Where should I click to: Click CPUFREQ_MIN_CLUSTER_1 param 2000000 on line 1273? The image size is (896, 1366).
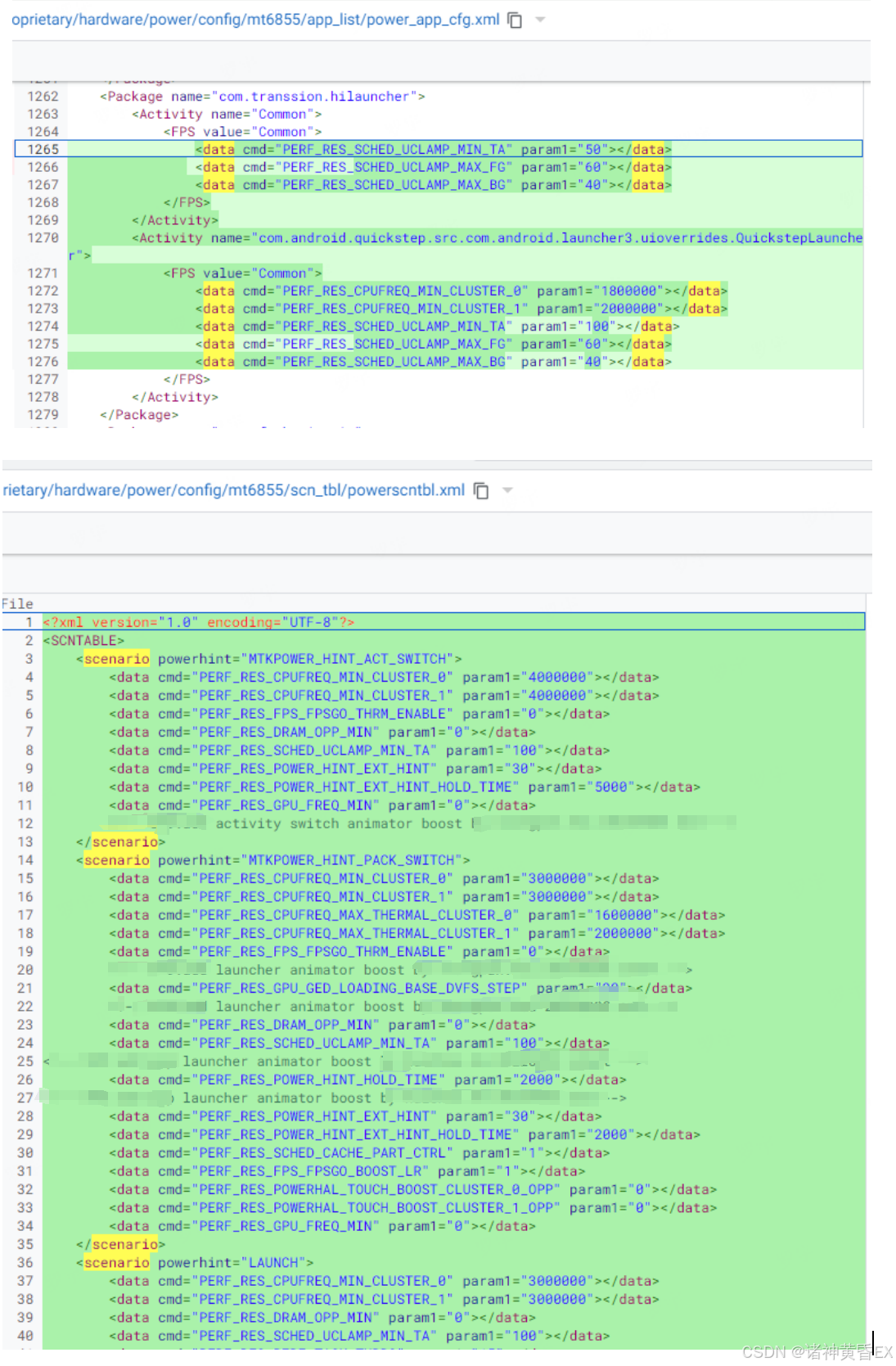461,309
